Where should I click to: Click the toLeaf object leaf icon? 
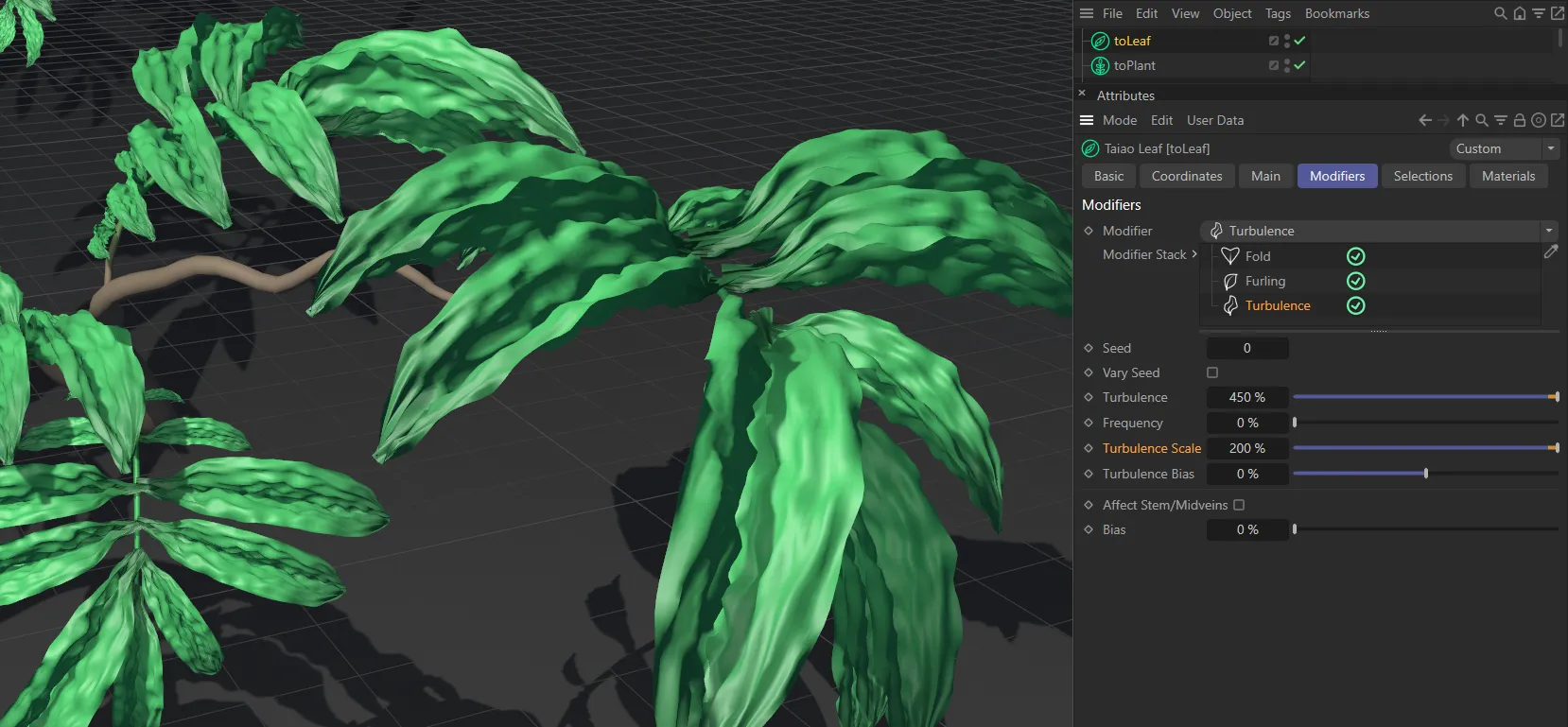(1100, 41)
